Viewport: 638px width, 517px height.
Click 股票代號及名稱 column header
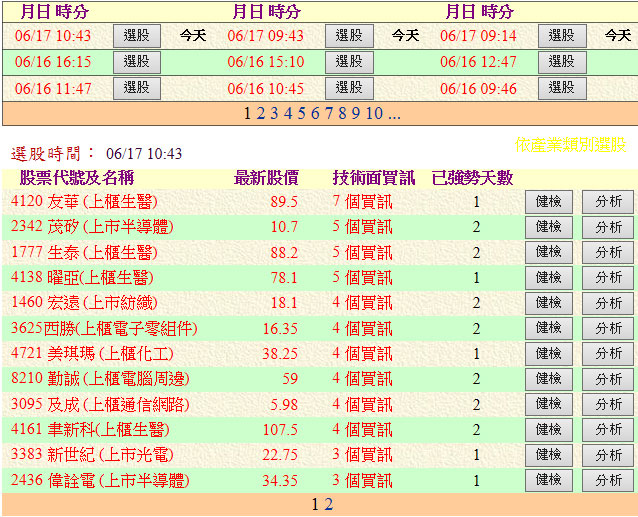(x=77, y=178)
